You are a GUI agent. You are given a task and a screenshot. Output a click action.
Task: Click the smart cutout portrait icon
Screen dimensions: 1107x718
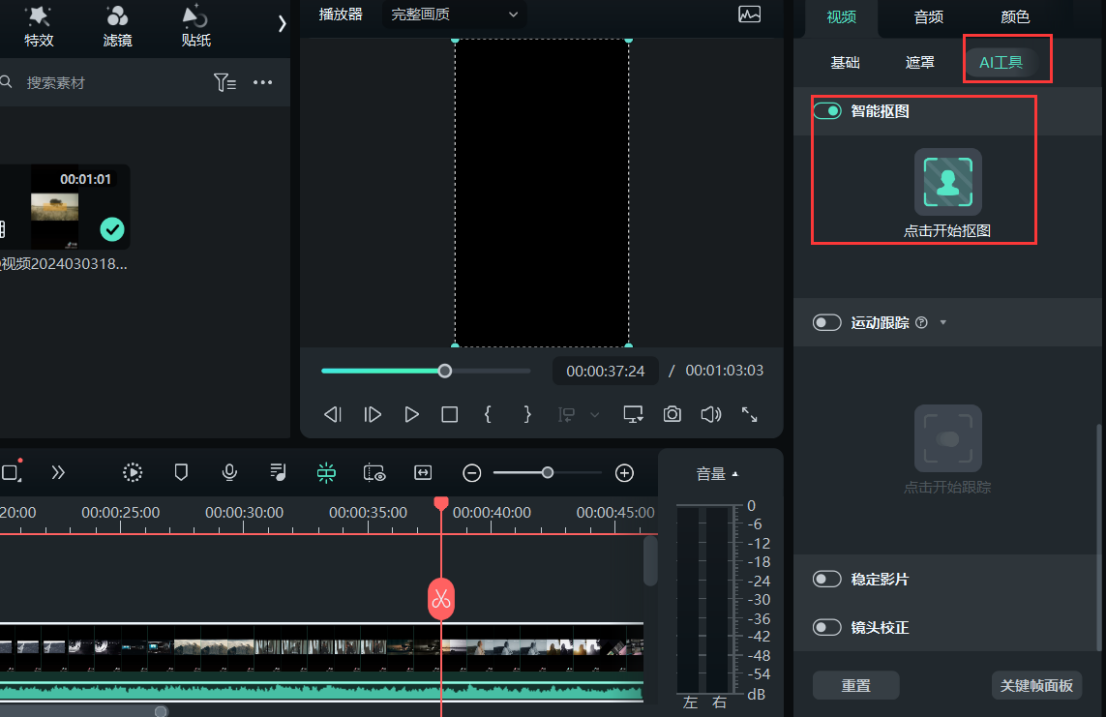[947, 182]
